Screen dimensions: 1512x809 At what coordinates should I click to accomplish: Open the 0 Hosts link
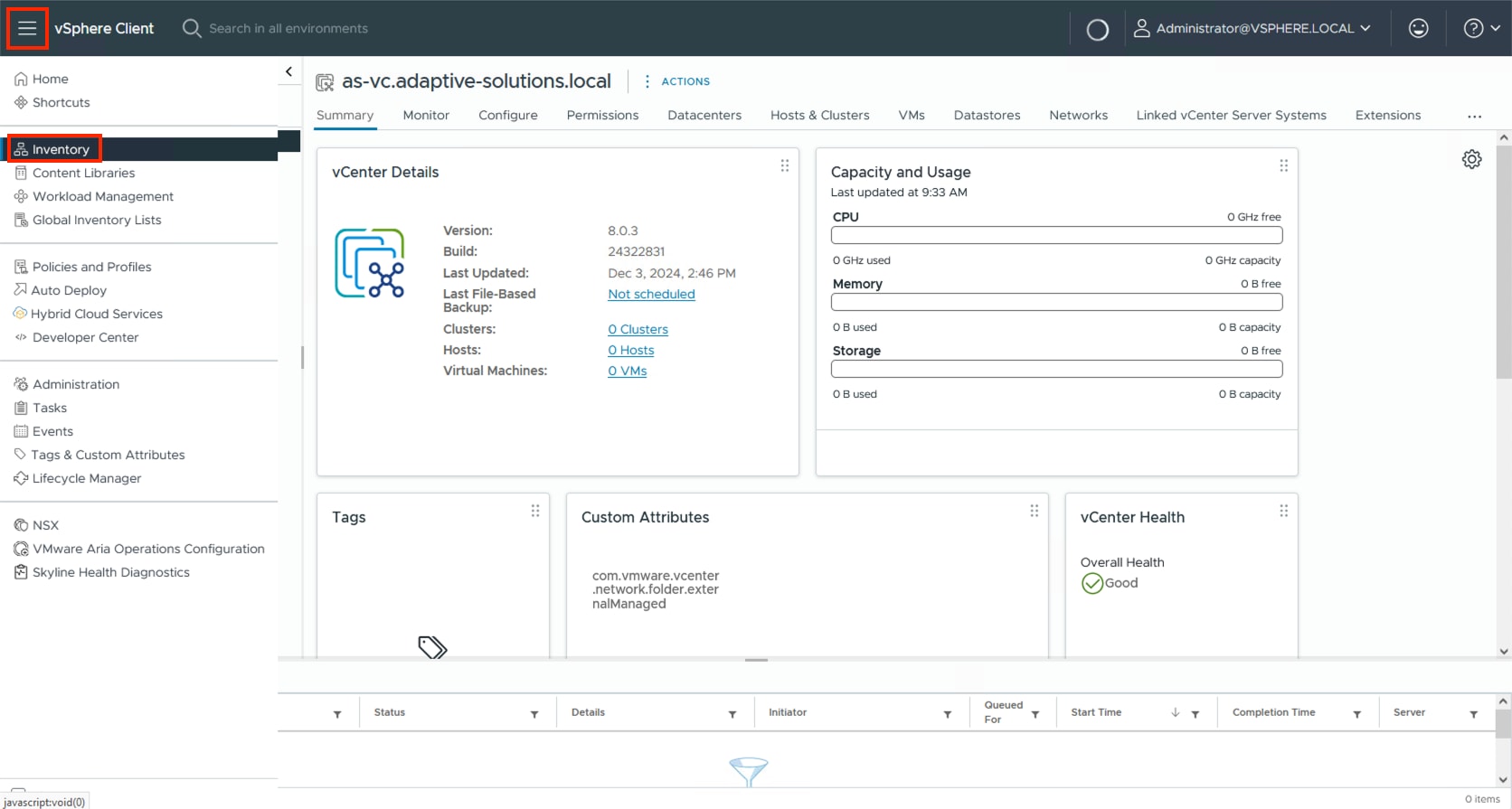(630, 350)
